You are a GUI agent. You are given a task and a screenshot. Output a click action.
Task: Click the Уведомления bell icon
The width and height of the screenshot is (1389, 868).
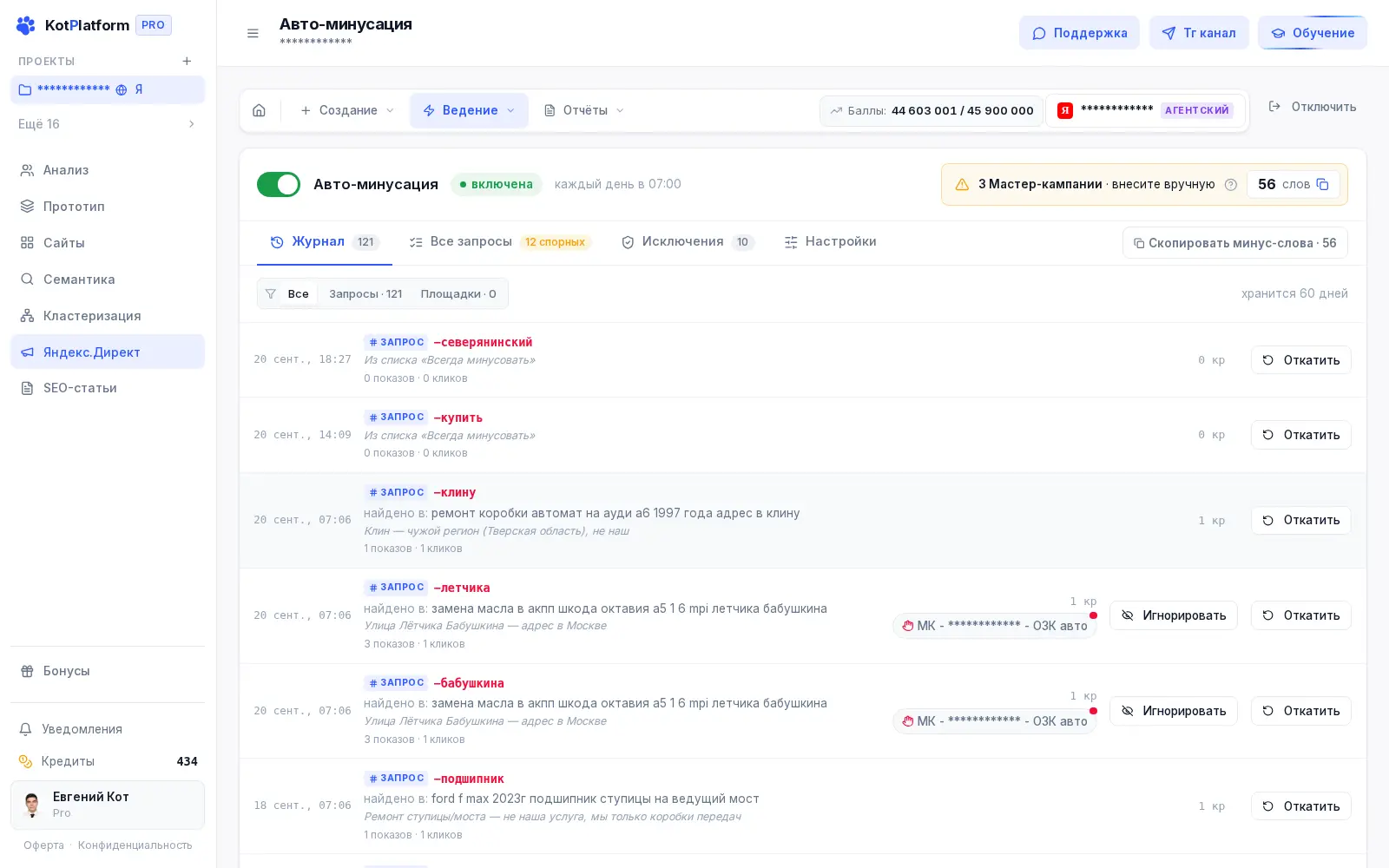26,729
